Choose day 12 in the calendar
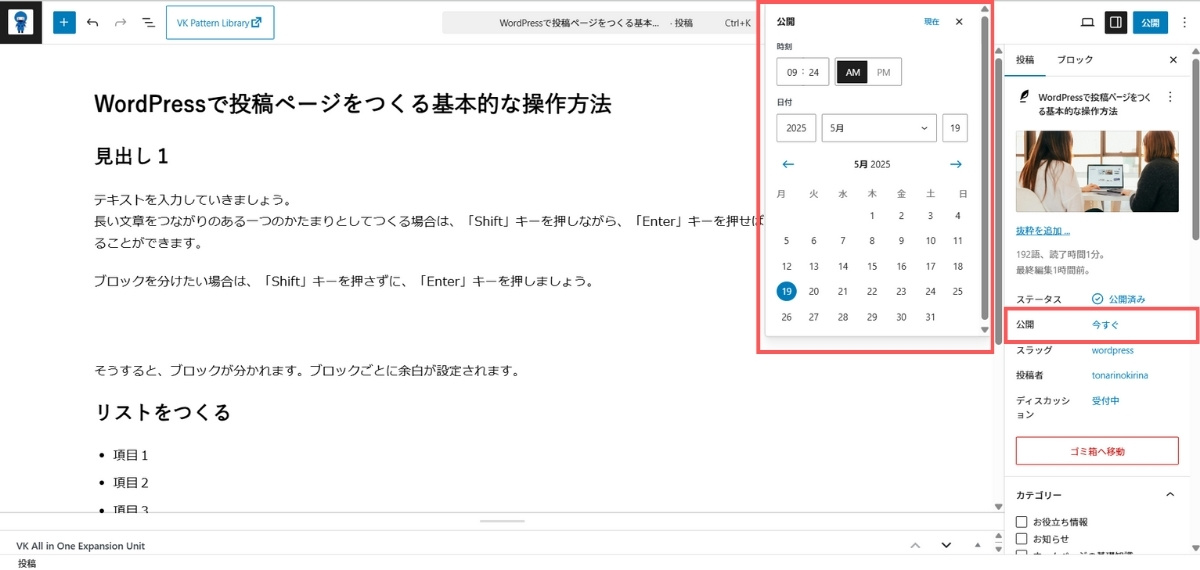 point(787,266)
